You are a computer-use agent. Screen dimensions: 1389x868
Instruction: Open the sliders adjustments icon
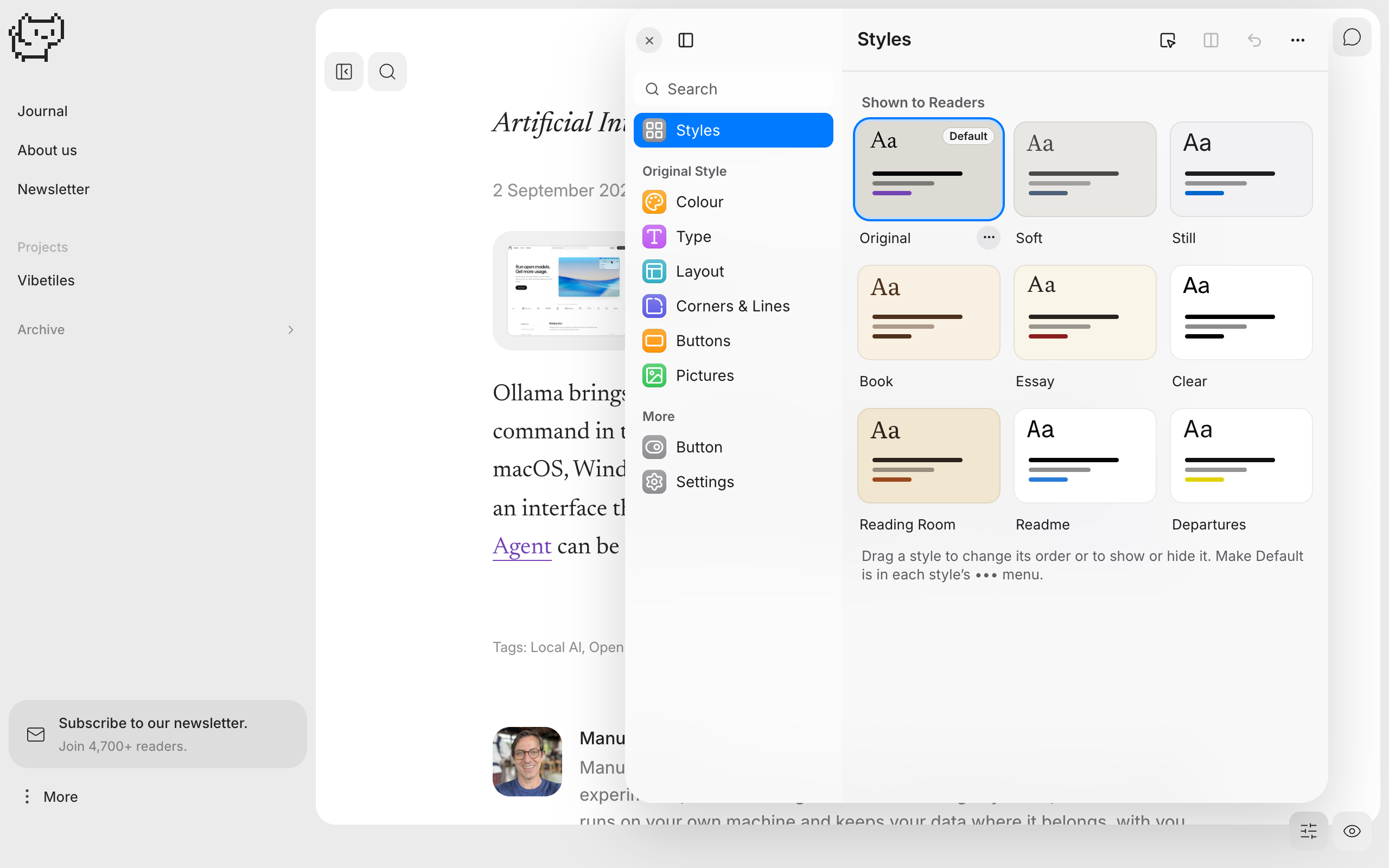(1309, 831)
